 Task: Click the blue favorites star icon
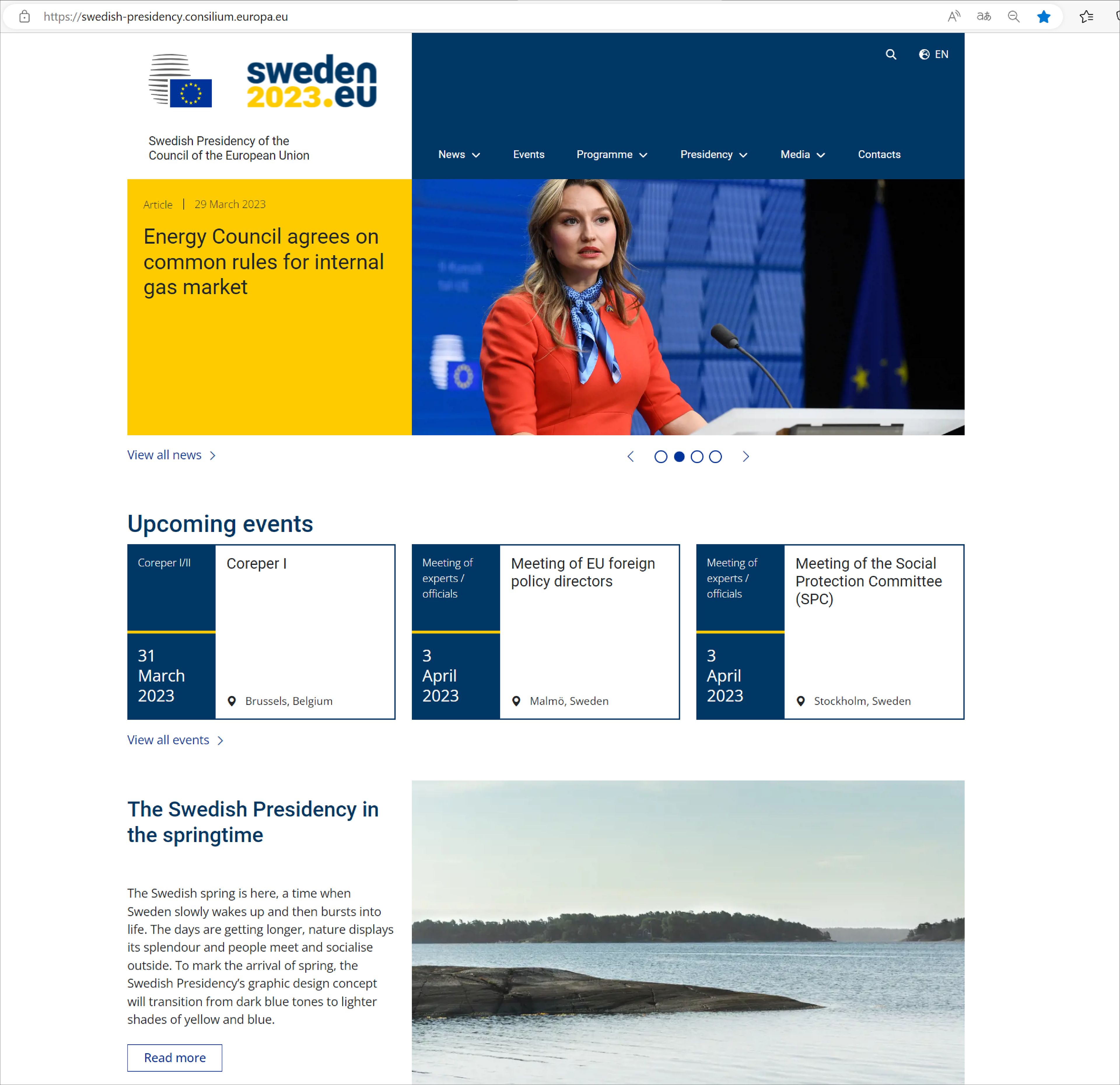1043,17
